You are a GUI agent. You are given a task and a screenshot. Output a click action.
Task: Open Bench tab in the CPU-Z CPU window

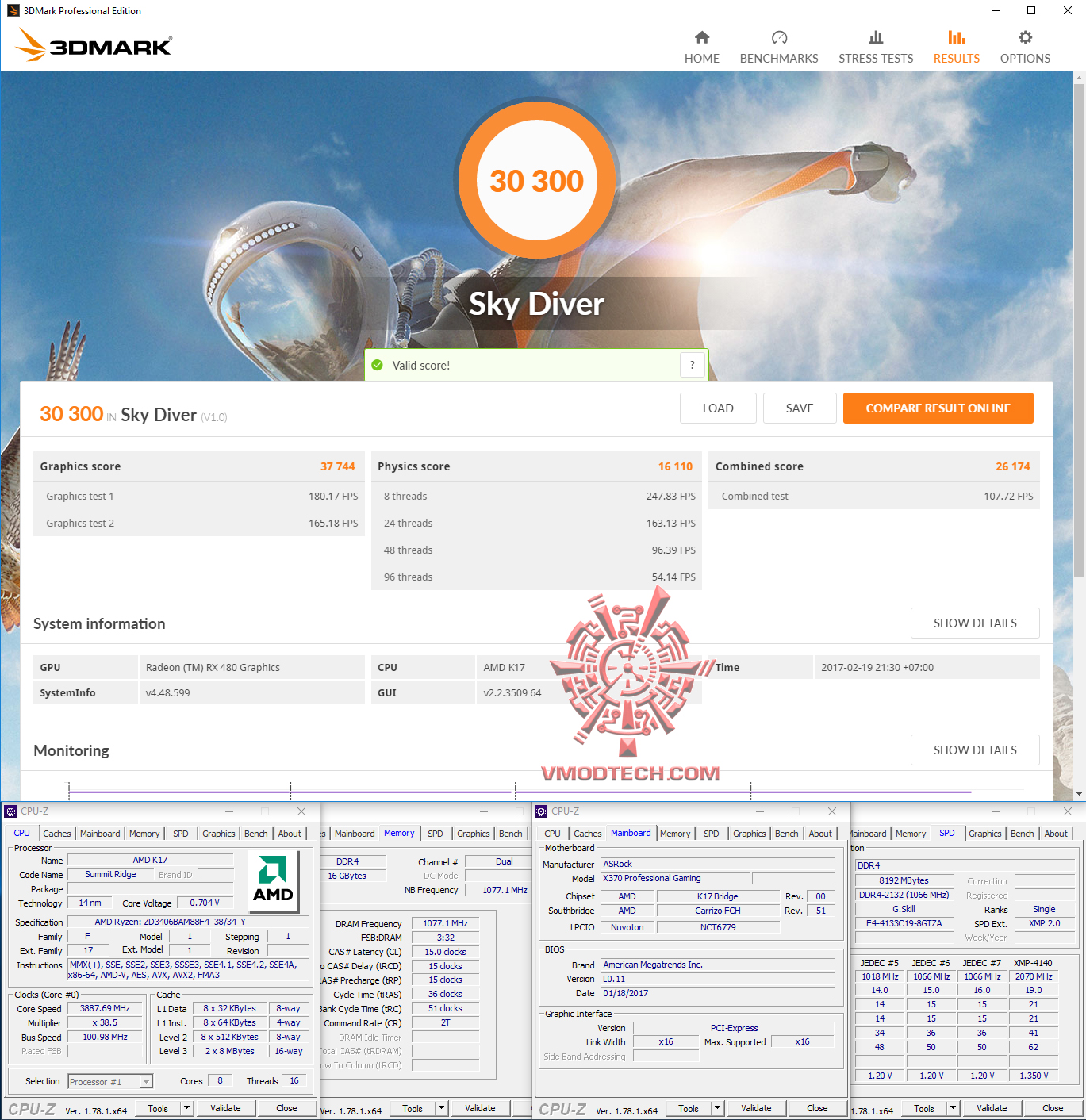255,834
